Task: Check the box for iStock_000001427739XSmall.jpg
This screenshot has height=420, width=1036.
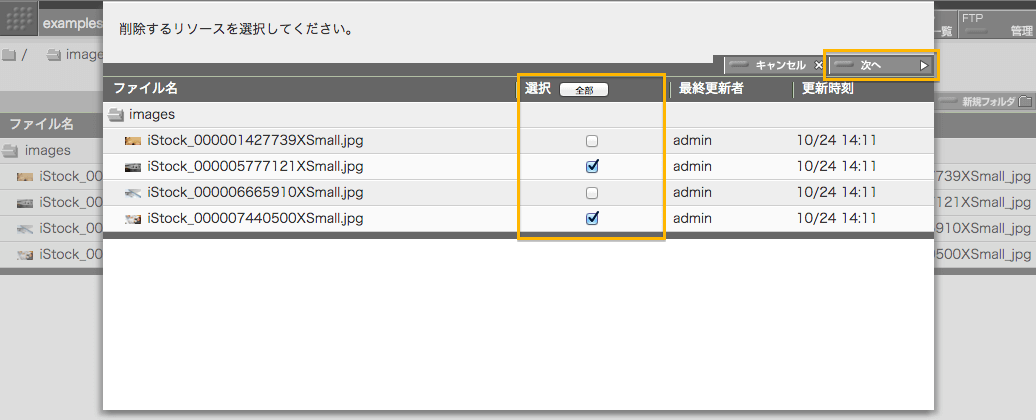Action: click(592, 141)
